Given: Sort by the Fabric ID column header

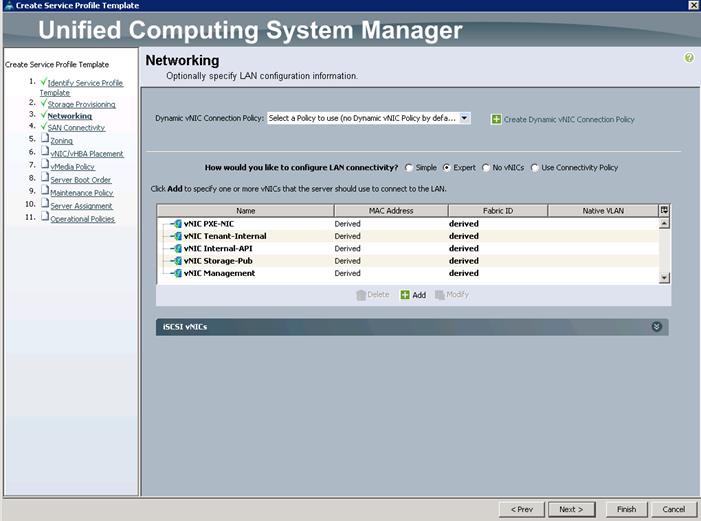Looking at the screenshot, I should point(498,211).
